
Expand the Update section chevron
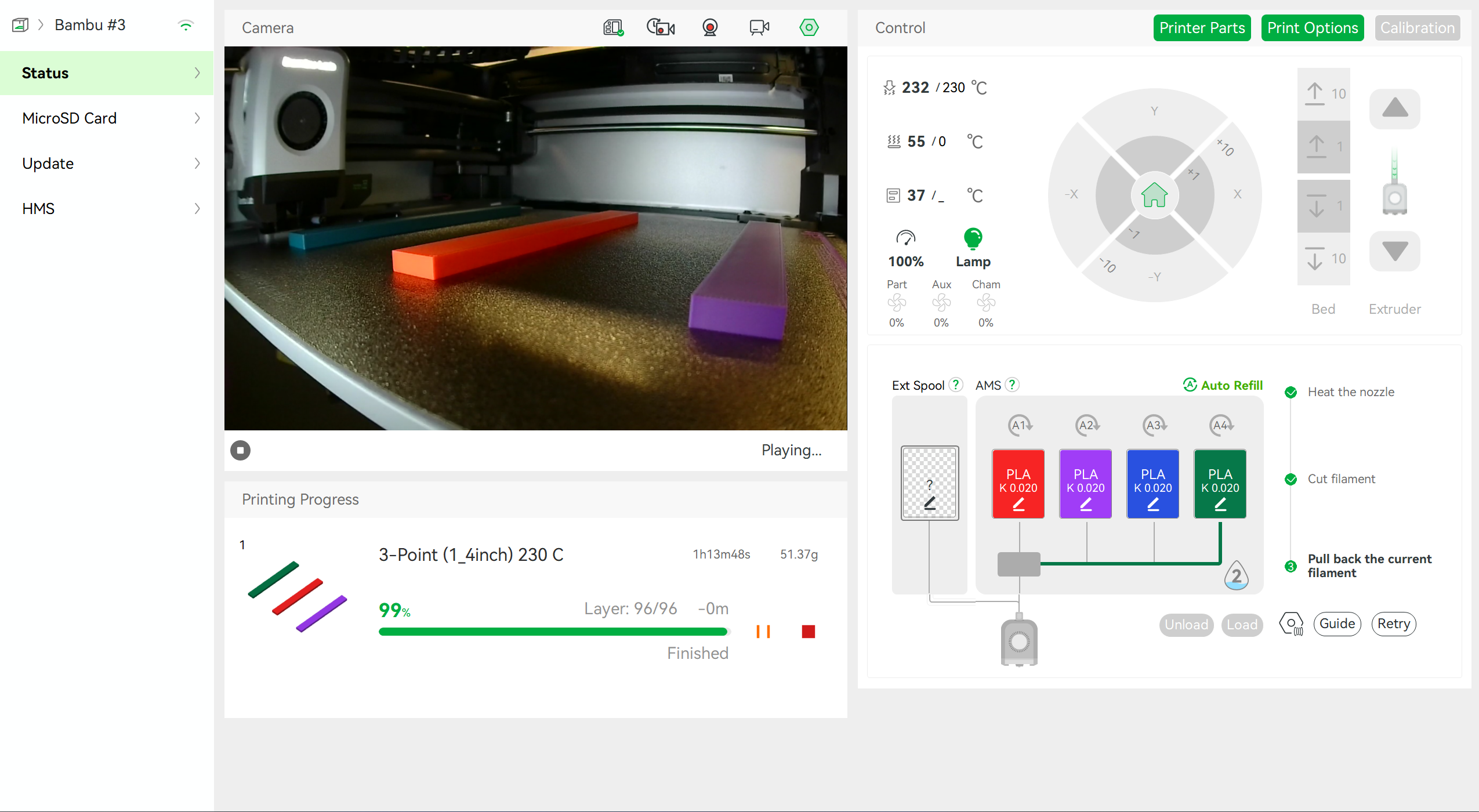click(x=197, y=164)
